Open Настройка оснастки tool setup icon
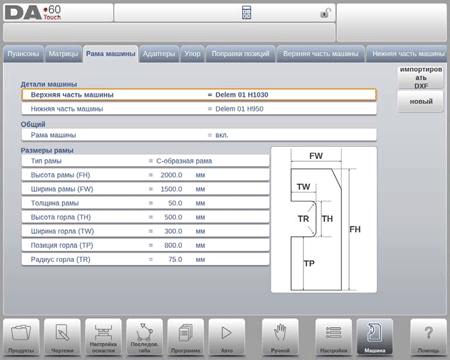Screen dimensions: 450x360 pos(103,337)
